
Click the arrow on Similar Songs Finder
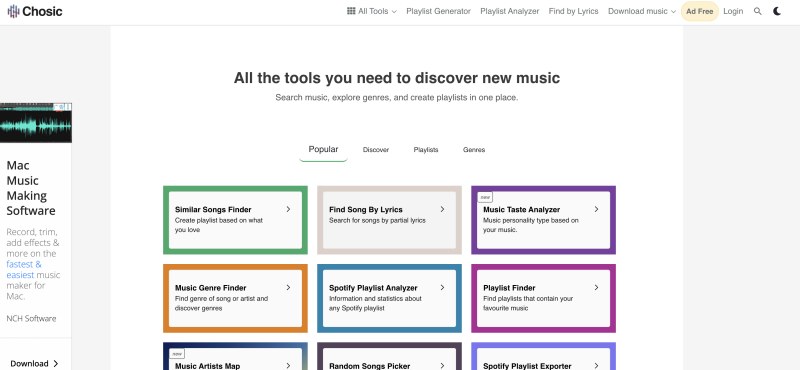pos(288,209)
